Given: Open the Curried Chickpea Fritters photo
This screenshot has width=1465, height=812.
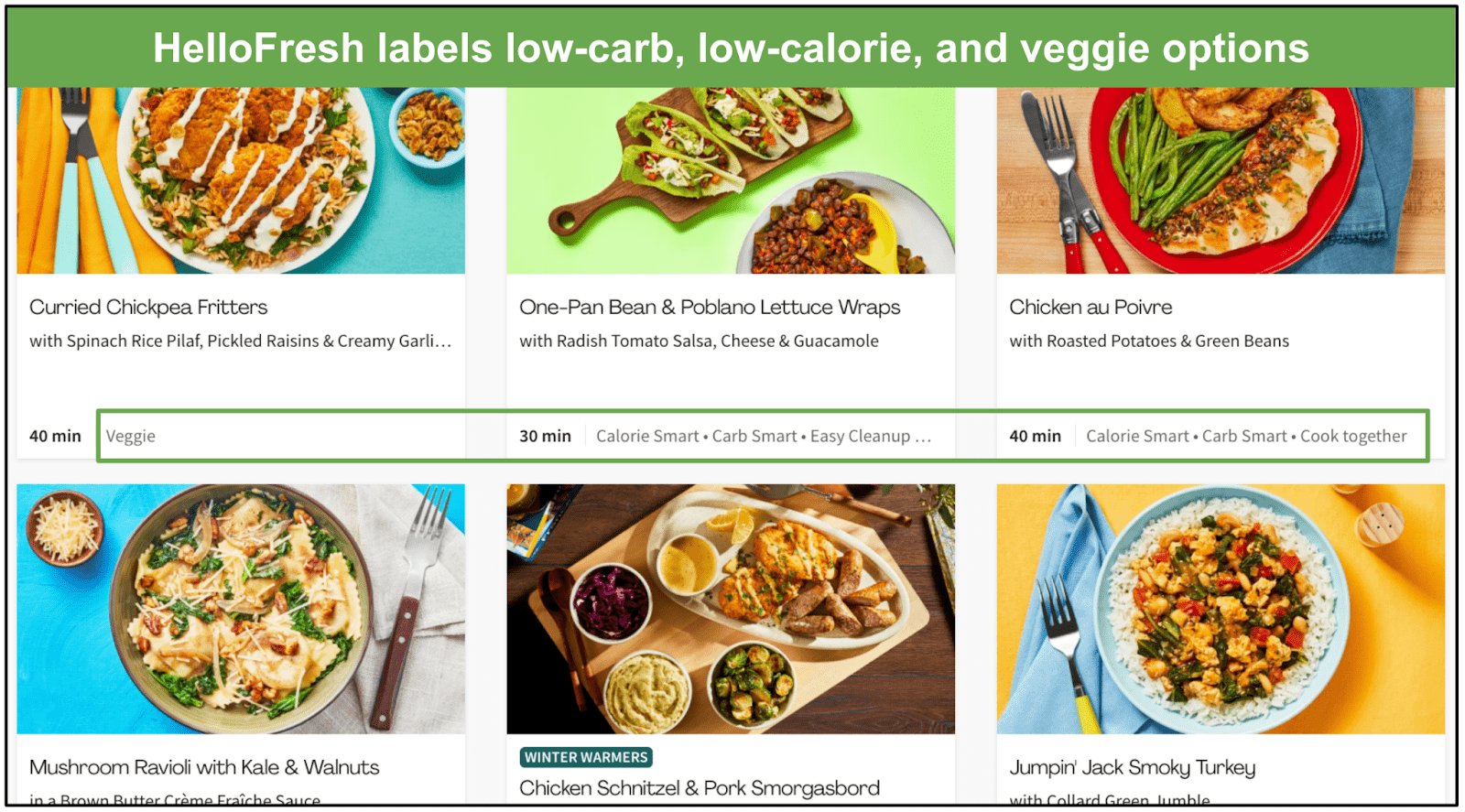Looking at the screenshot, I should coord(241,180).
